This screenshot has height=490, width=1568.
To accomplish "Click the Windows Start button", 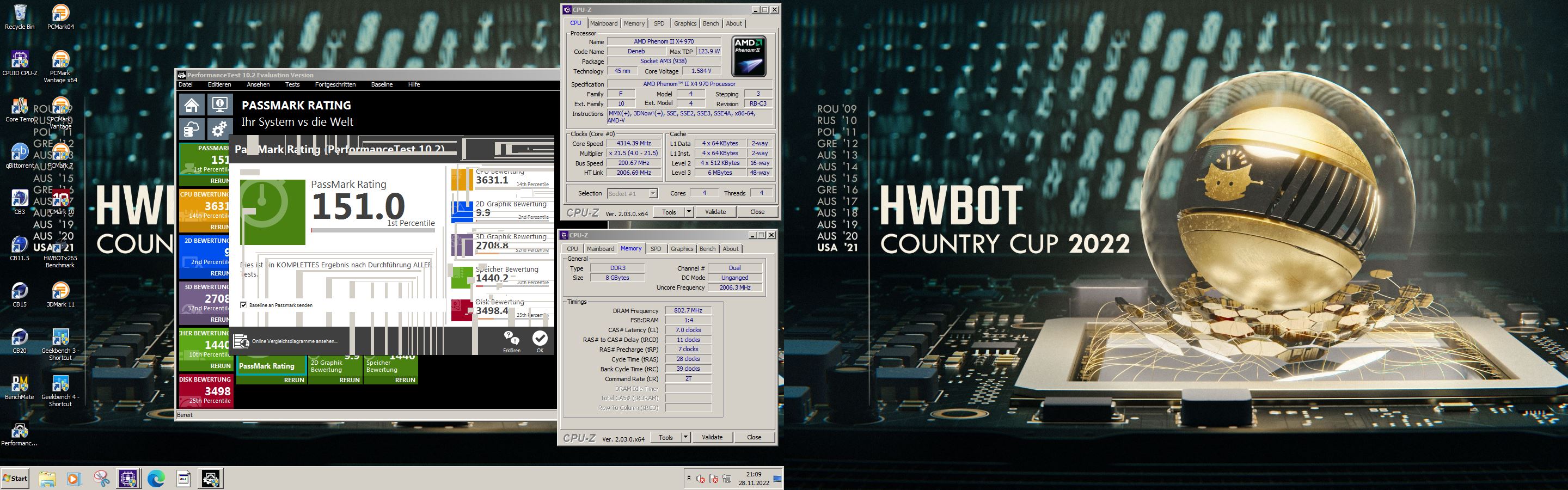I will tap(15, 479).
